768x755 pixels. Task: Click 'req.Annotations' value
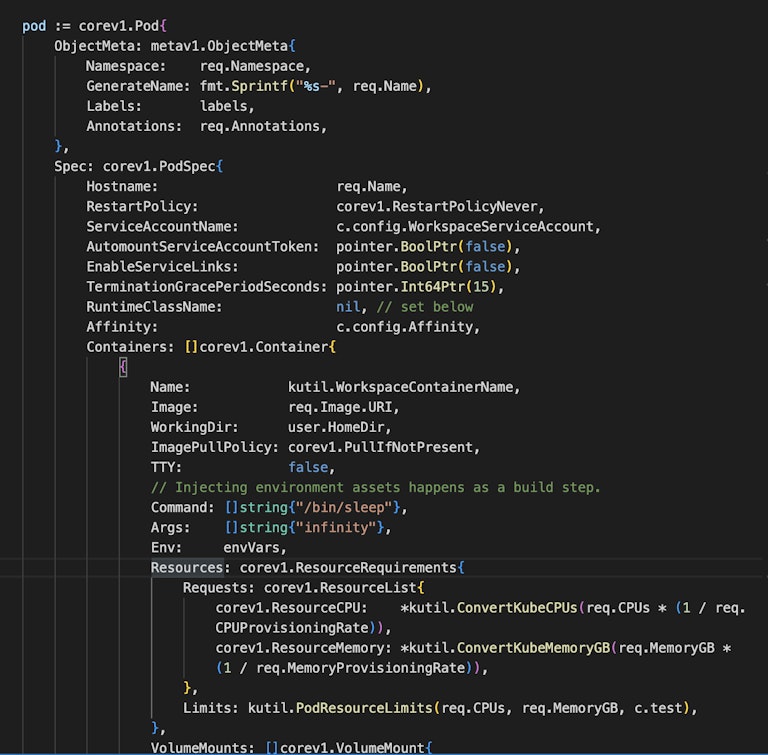(260, 126)
